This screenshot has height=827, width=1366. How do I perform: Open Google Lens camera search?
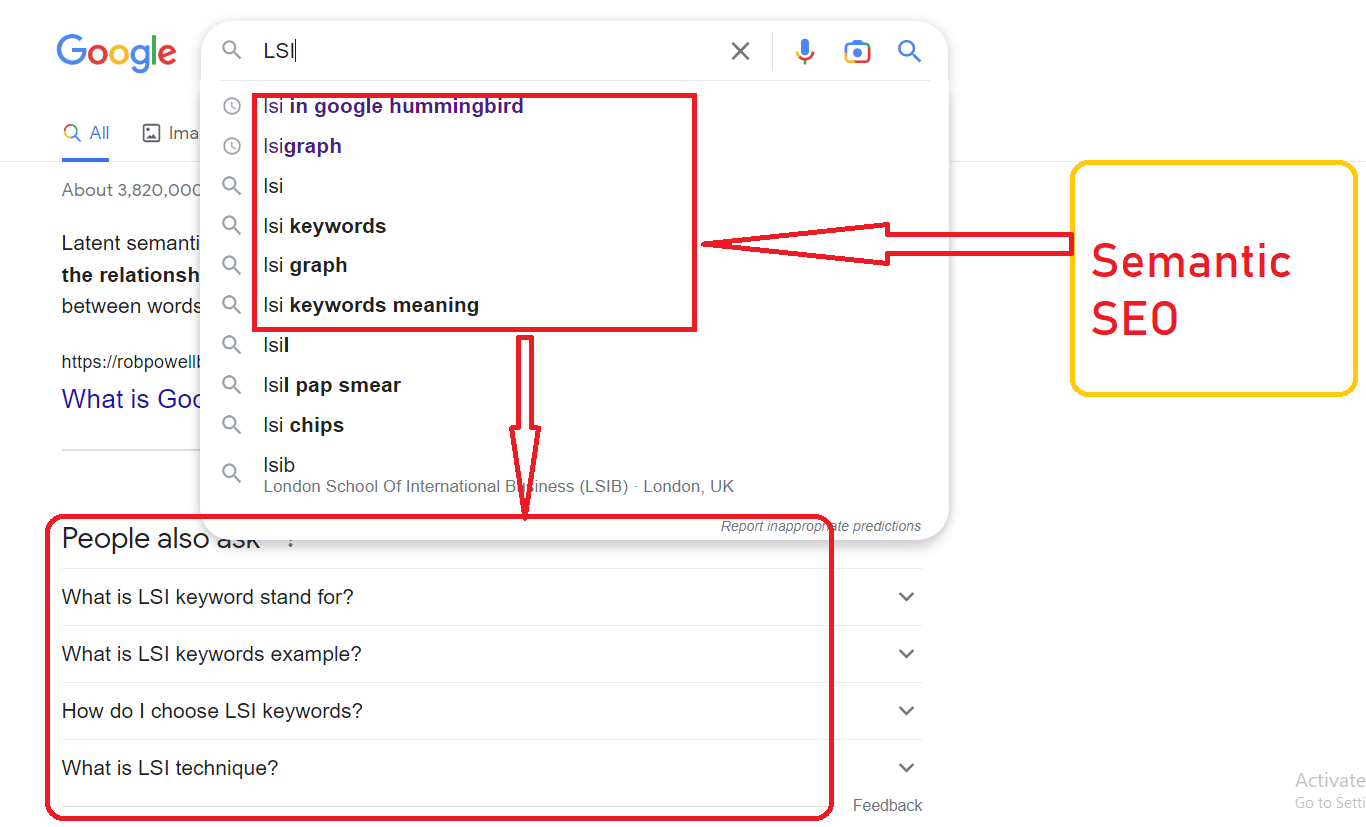tap(857, 51)
